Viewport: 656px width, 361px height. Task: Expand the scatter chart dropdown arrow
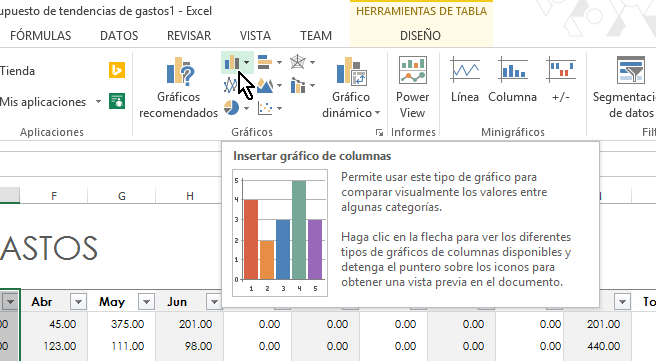click(279, 108)
